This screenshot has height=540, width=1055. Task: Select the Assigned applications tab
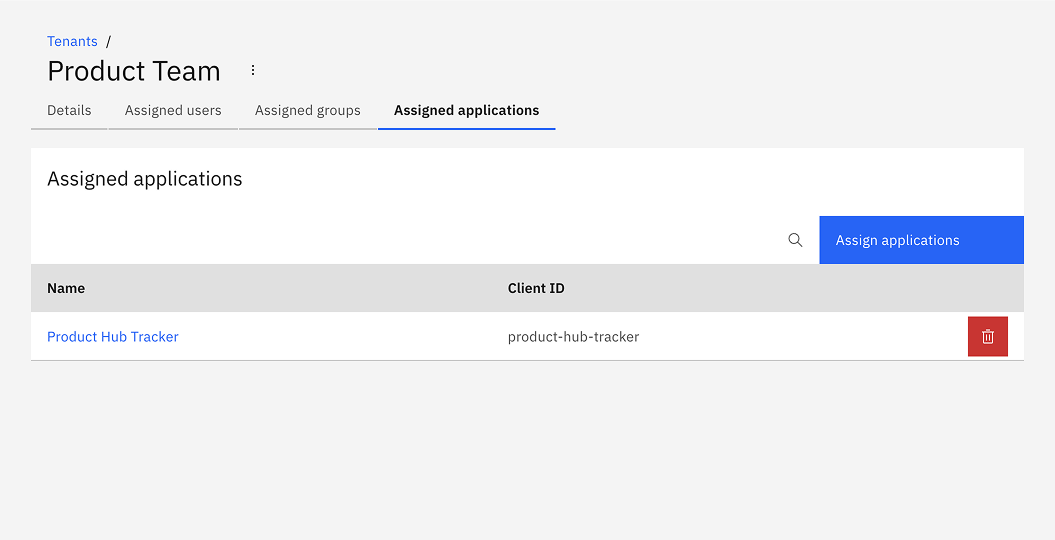(x=466, y=110)
